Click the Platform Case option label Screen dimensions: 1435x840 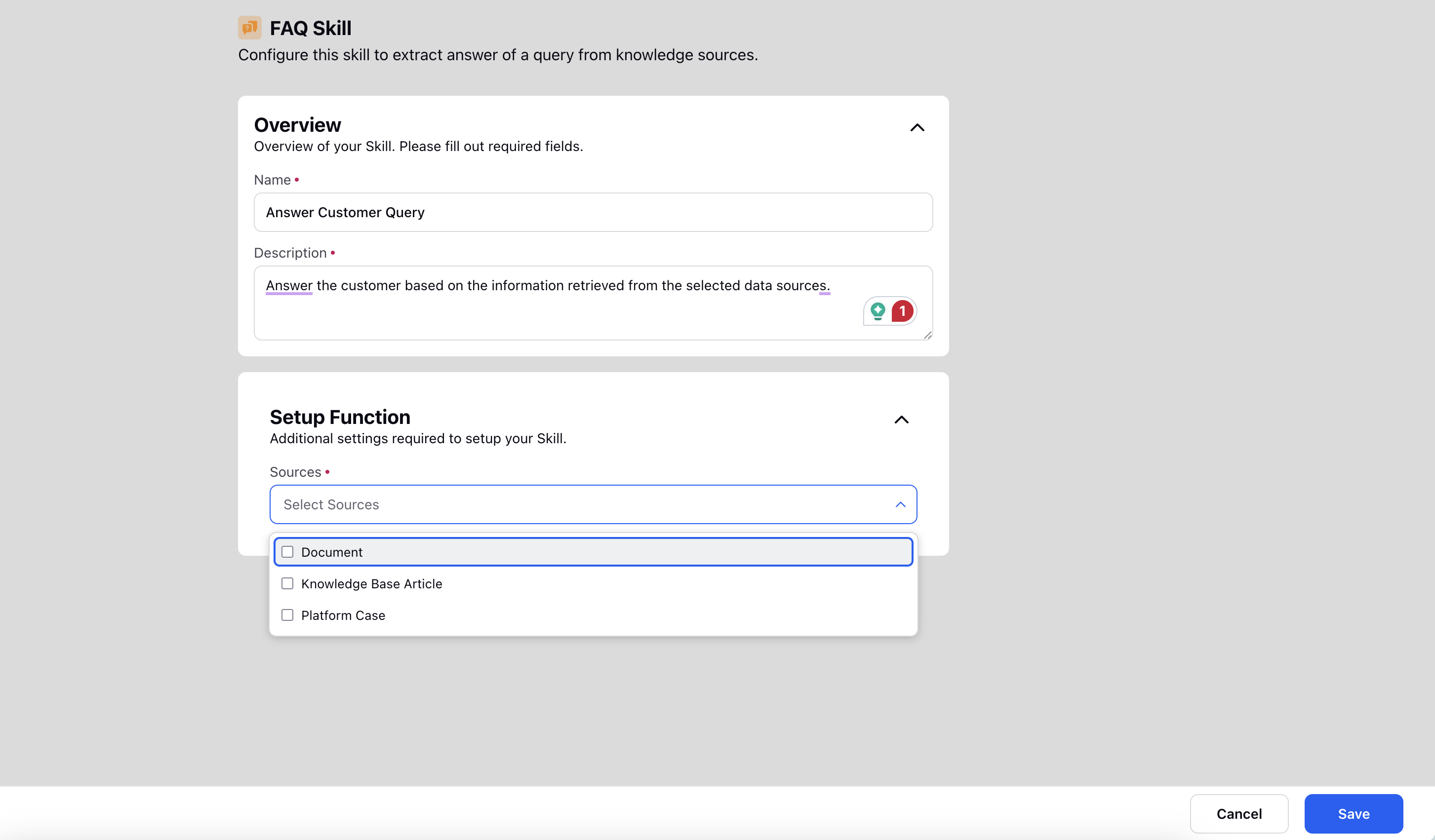[343, 616]
